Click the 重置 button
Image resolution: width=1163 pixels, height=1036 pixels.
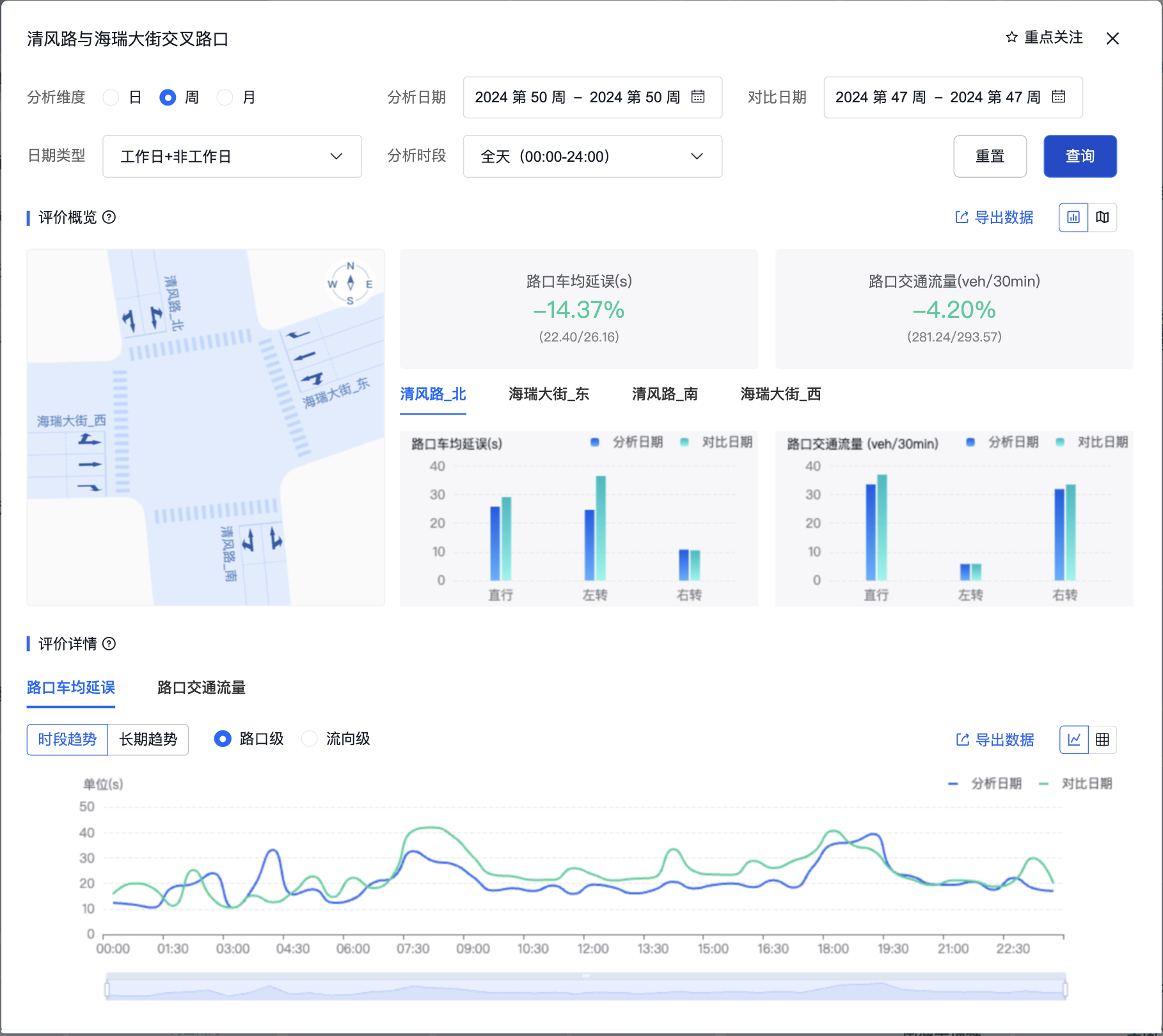point(990,156)
